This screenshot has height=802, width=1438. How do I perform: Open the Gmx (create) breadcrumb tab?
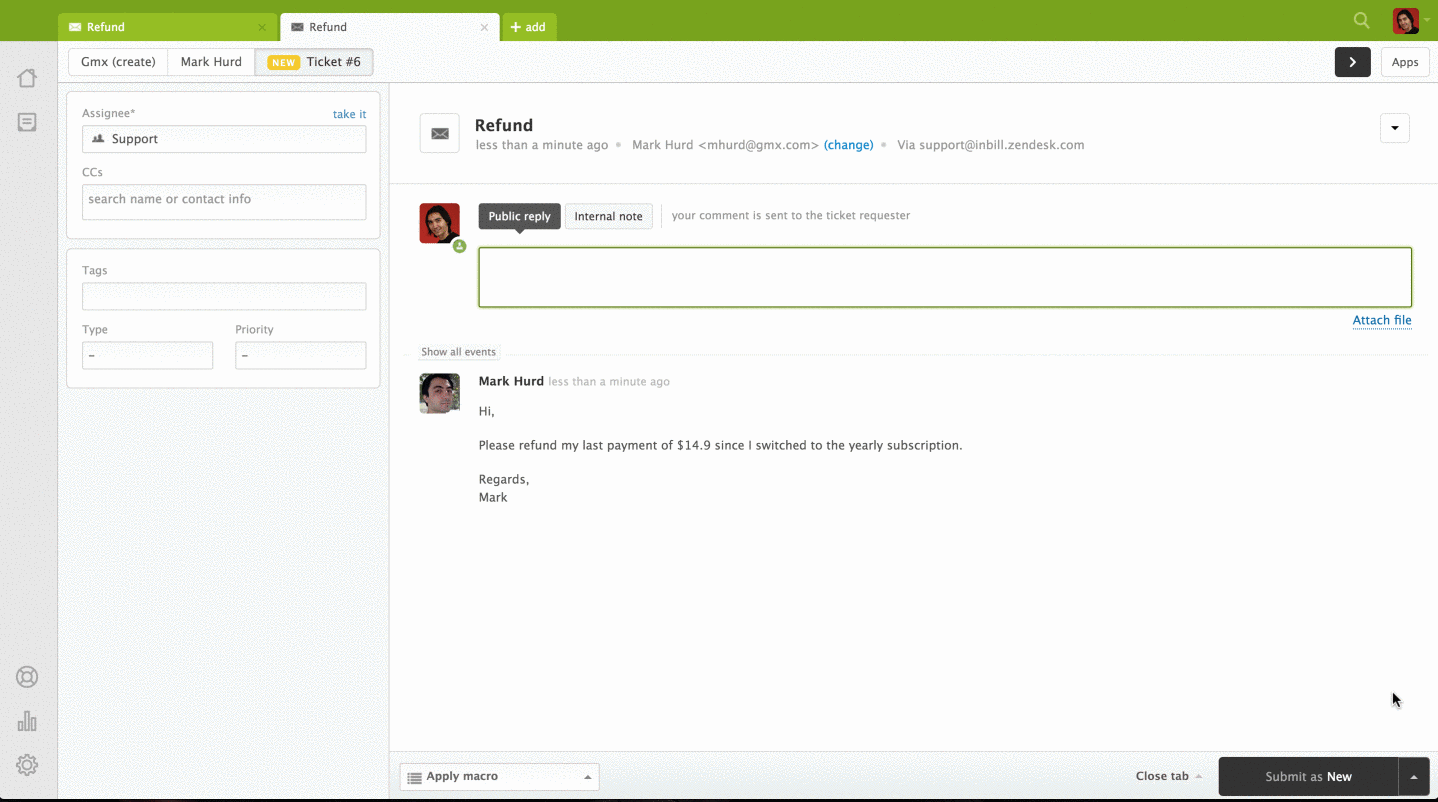click(118, 62)
